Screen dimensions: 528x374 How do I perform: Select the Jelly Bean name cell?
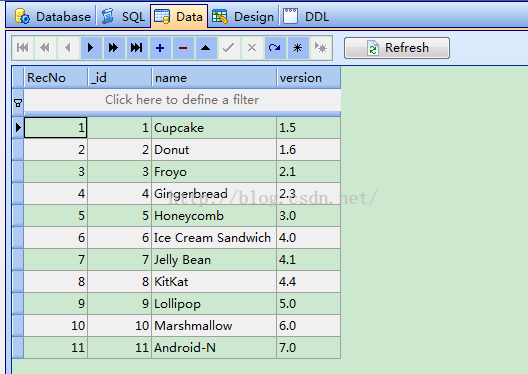214,260
